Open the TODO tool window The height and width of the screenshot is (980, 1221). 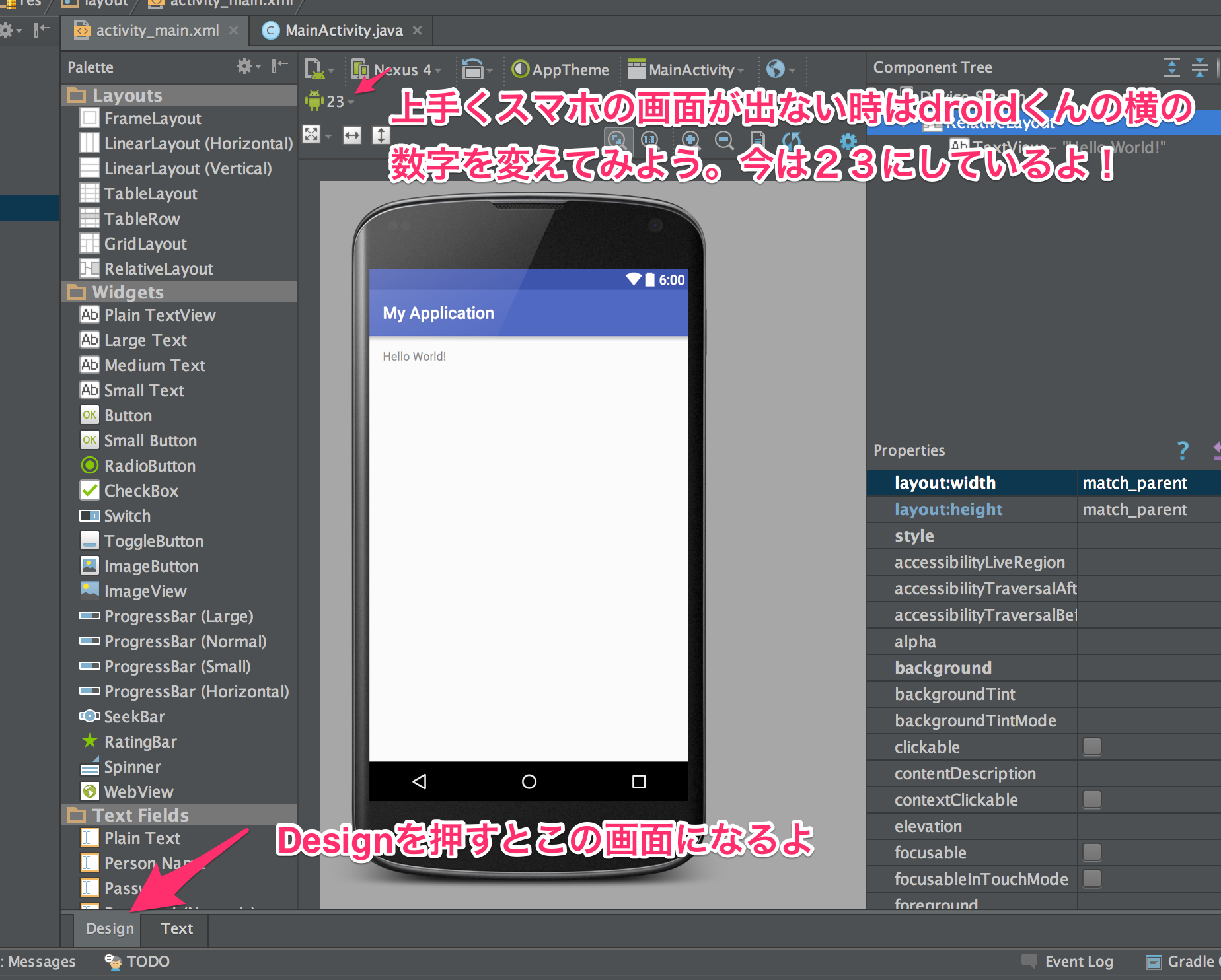coord(137,962)
